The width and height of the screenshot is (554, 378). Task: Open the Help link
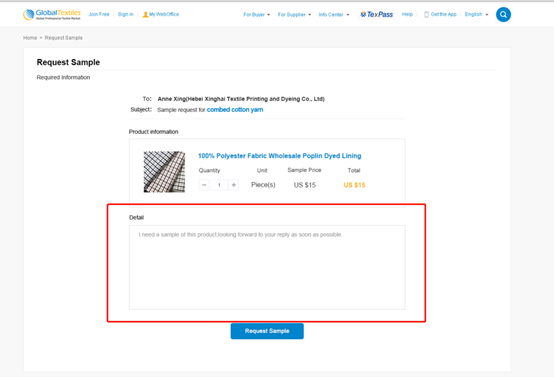[x=407, y=14]
